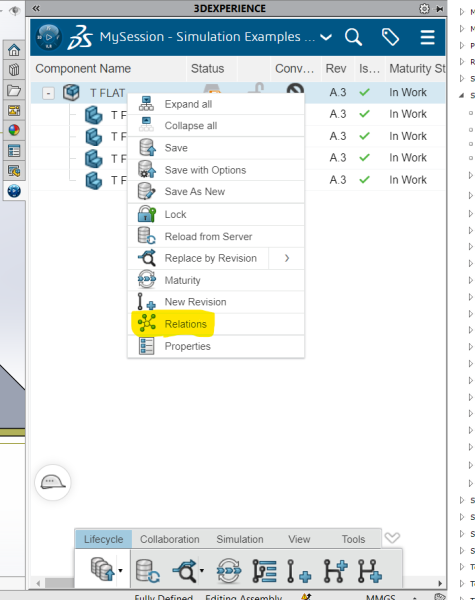Click the 3DS logo in header
This screenshot has width=475, height=600.
[x=80, y=38]
